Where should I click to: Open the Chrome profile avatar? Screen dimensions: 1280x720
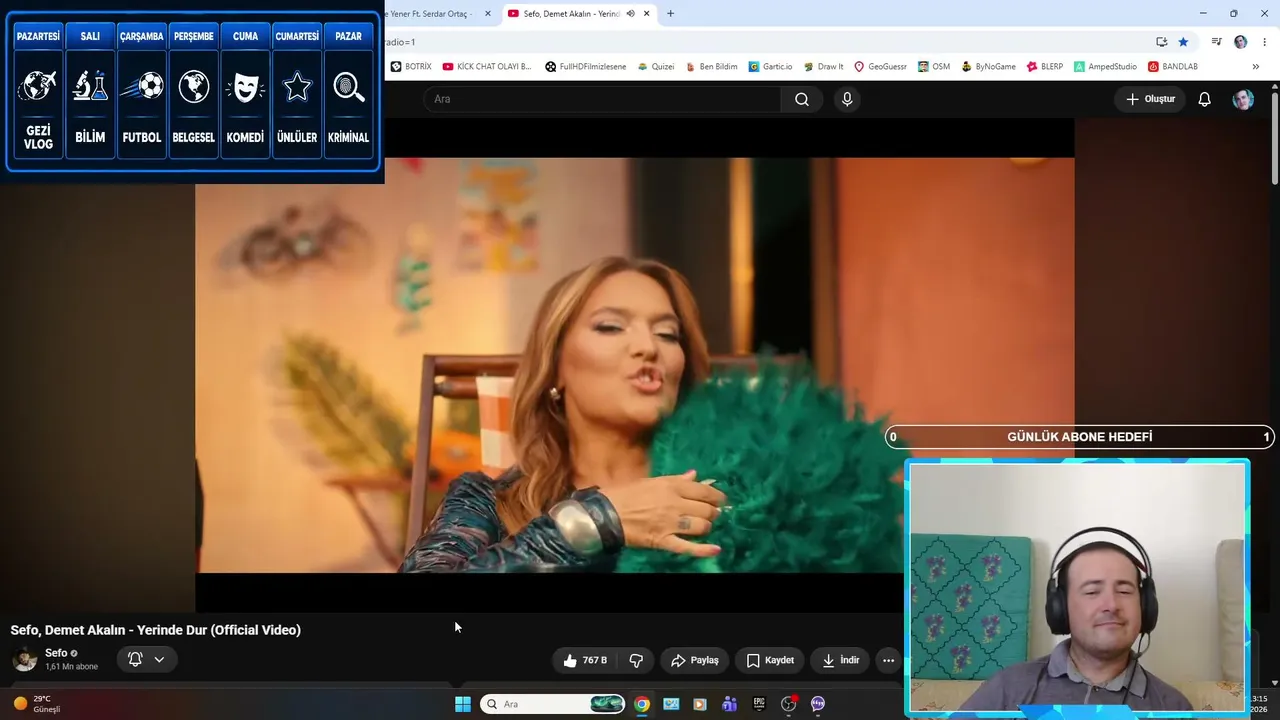(1241, 42)
